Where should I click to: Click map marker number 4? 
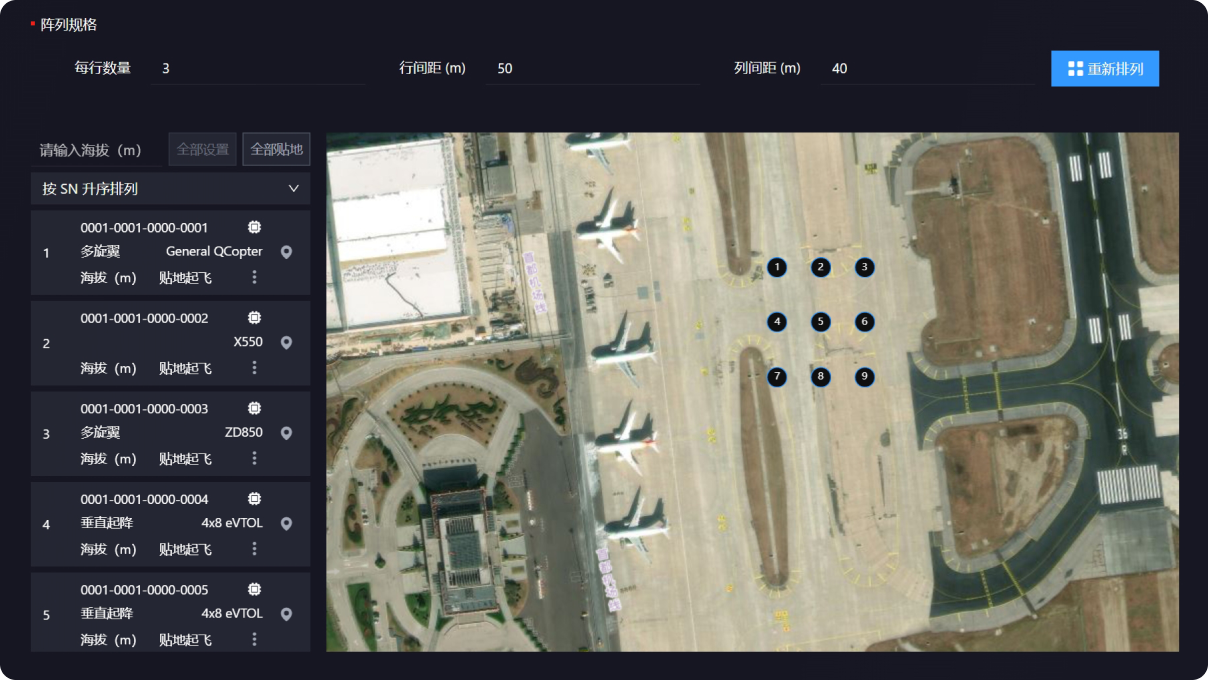[777, 321]
